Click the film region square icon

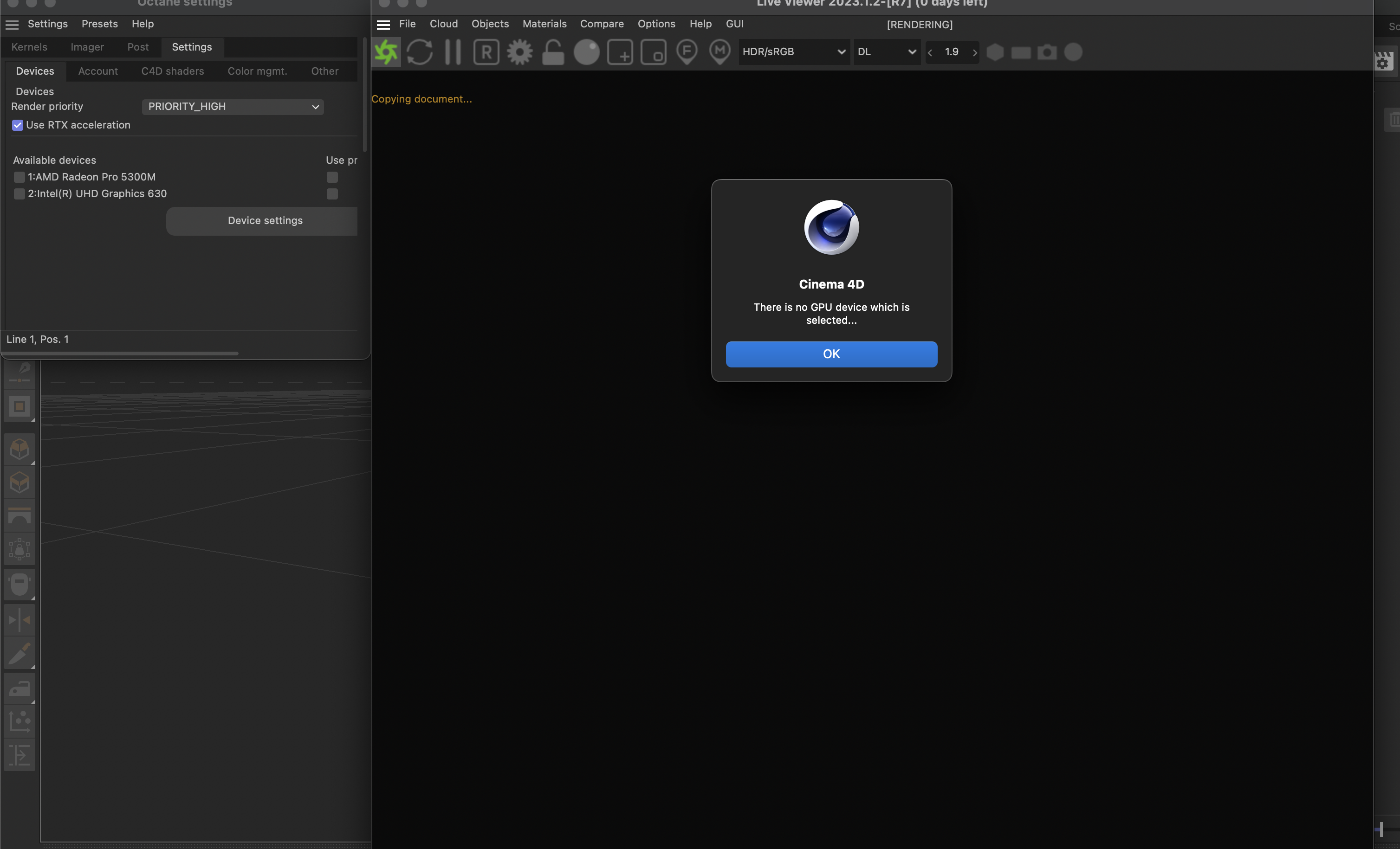[654, 51]
